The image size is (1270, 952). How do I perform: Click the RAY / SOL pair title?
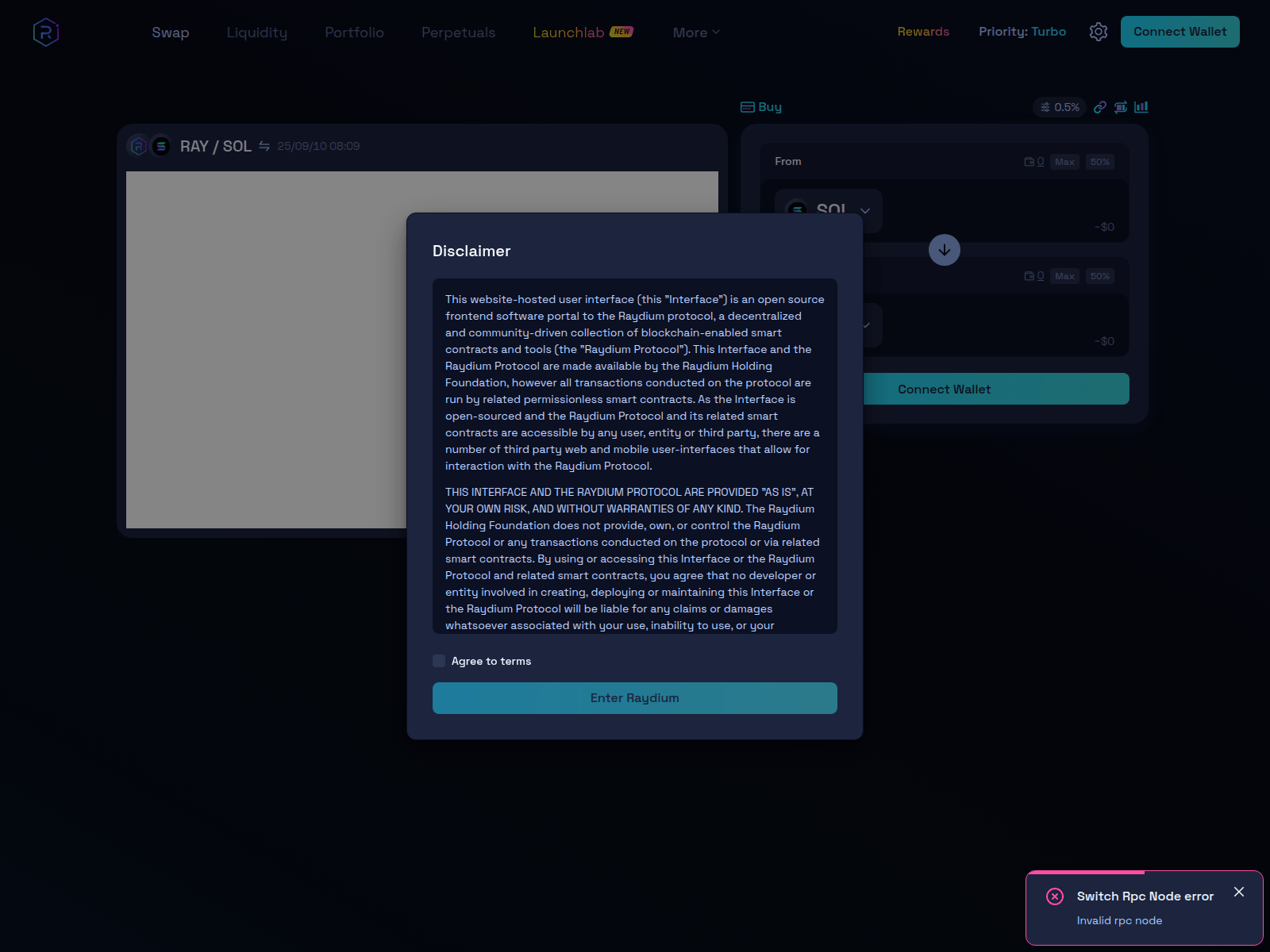(216, 146)
